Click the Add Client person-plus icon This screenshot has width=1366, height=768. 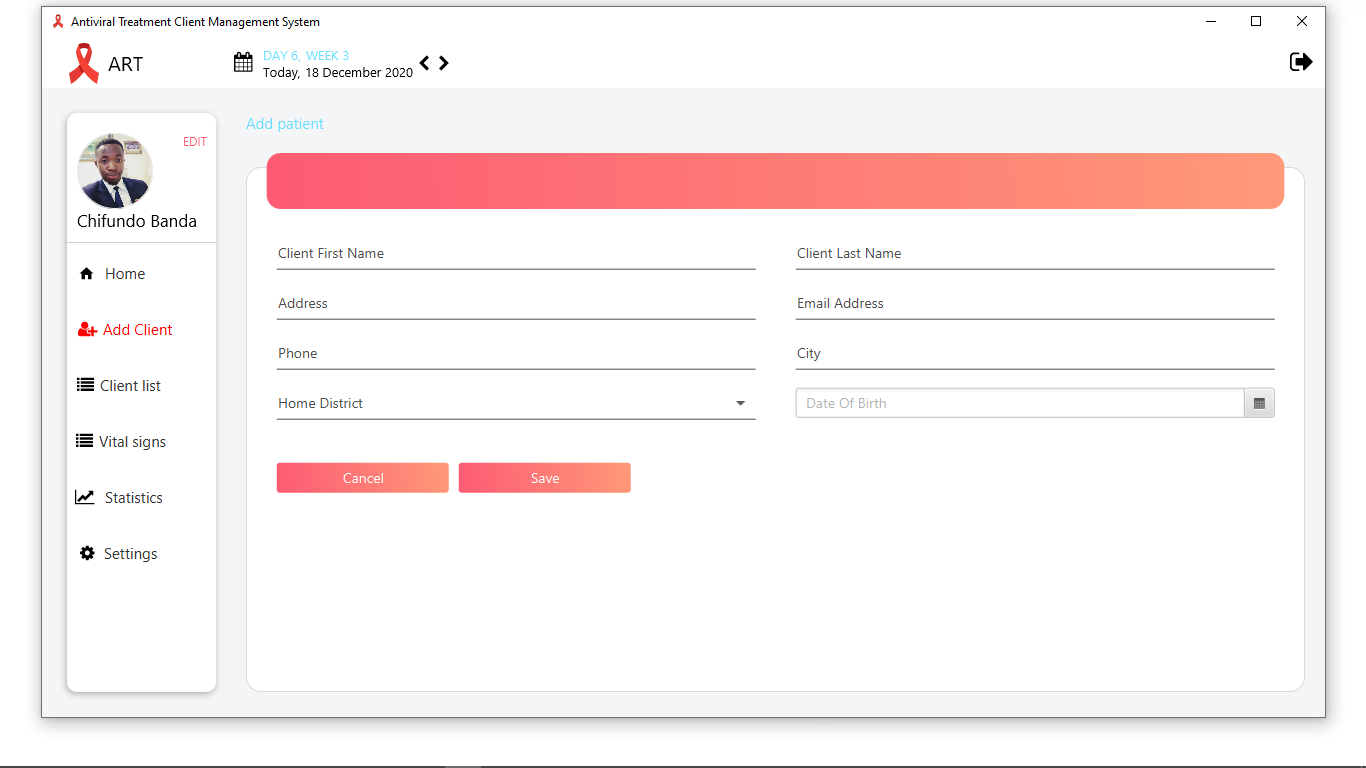point(86,328)
